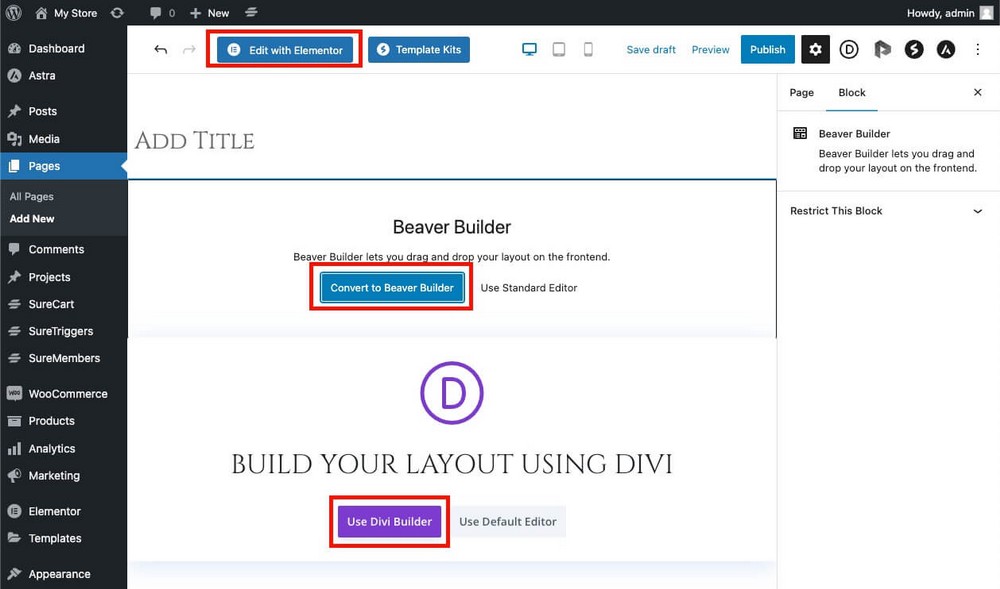1000x589 pixels.
Task: Expand Restrict This Block panel
Action: [887, 211]
